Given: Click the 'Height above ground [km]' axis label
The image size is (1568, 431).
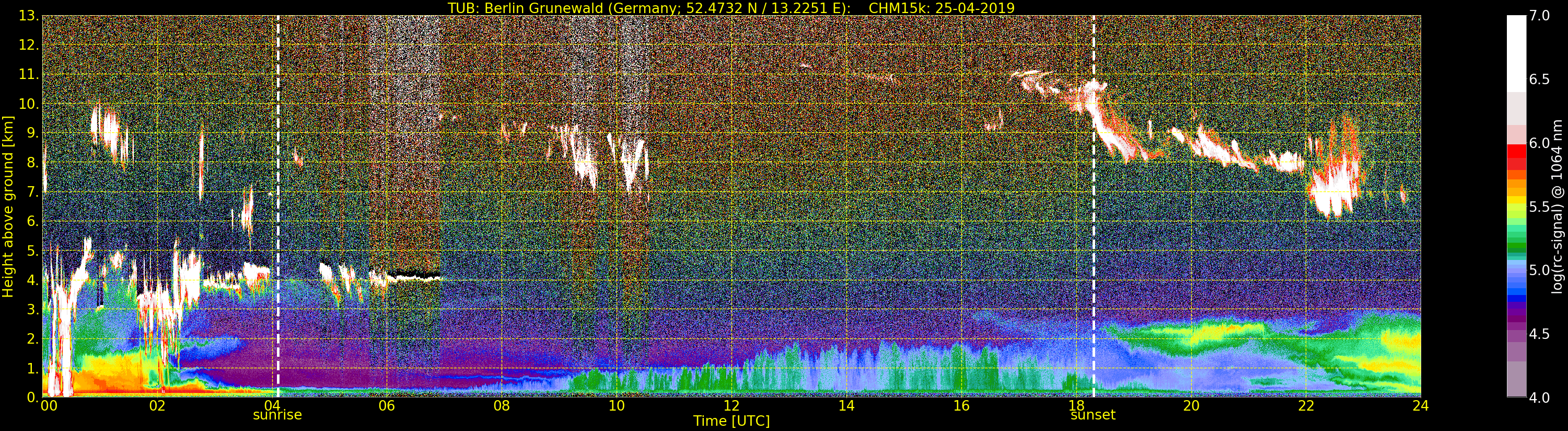Looking at the screenshot, I should (x=8, y=206).
